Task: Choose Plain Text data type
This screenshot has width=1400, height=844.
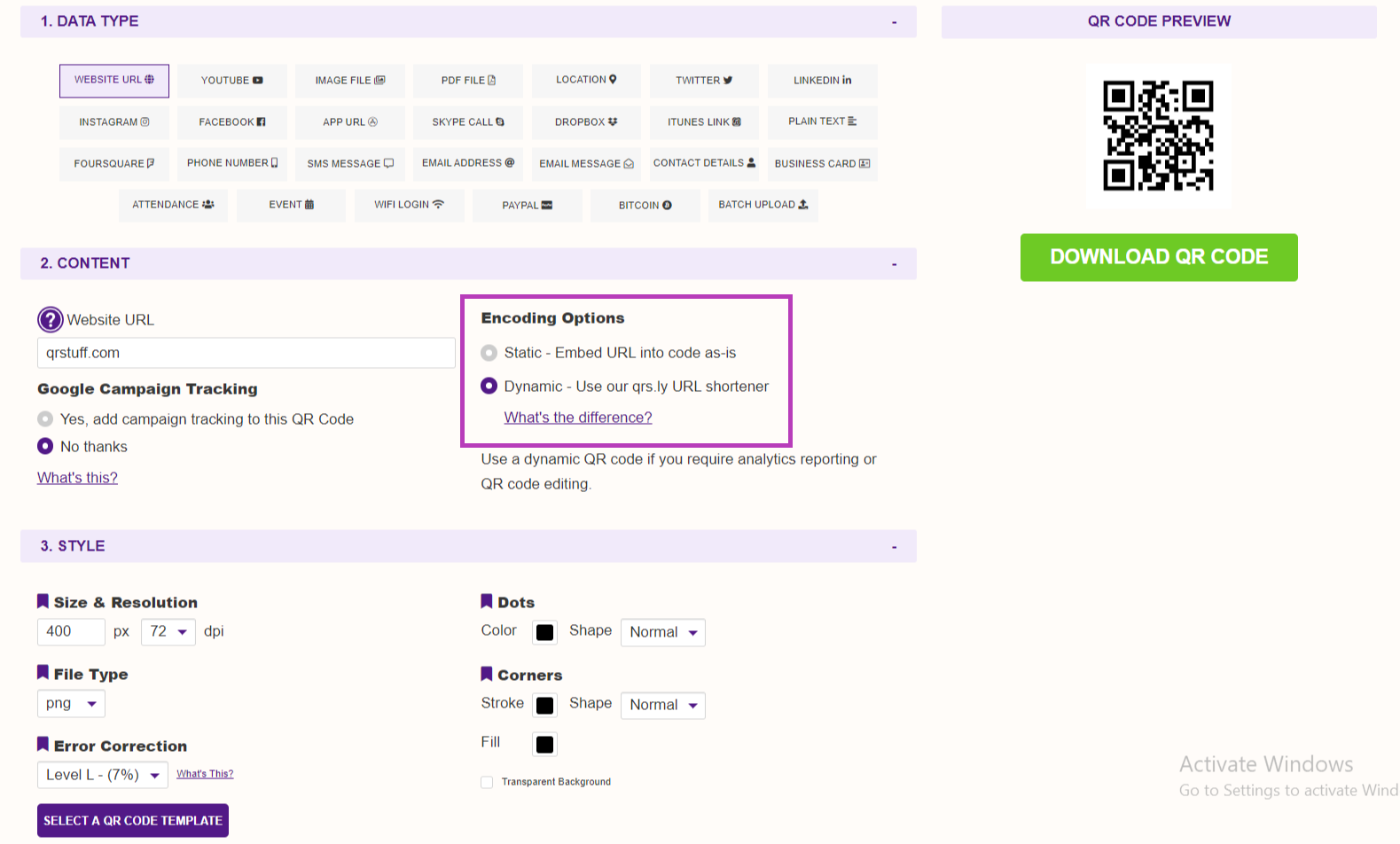Action: pyautogui.click(x=822, y=122)
